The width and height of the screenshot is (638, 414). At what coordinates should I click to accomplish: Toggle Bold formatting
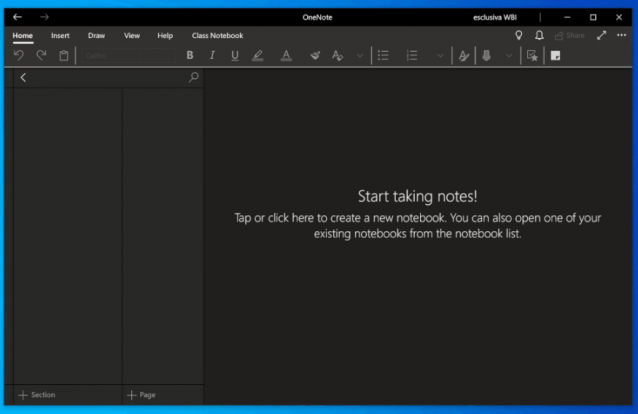tap(190, 55)
